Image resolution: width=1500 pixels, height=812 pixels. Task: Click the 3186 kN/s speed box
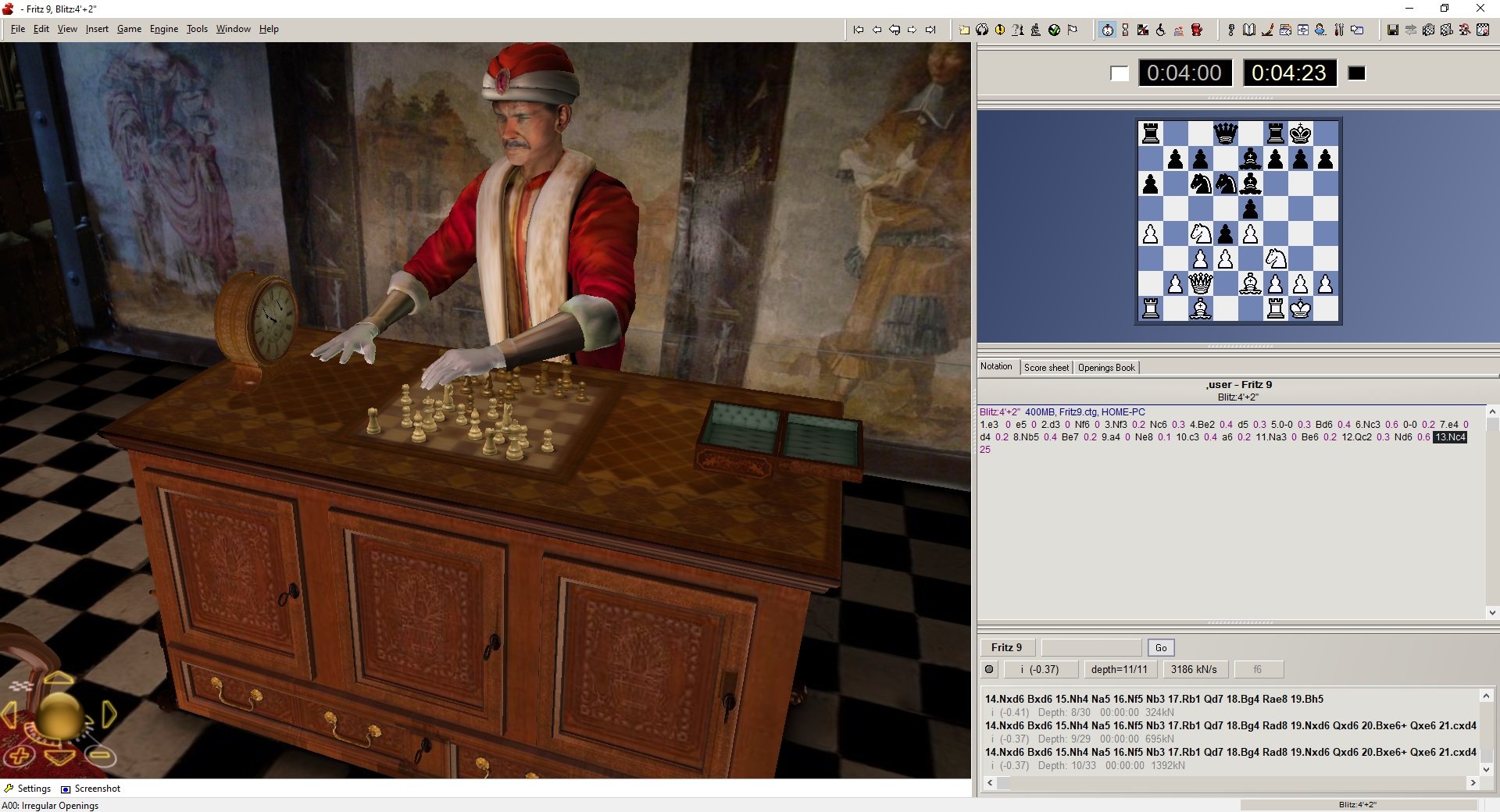point(1195,669)
